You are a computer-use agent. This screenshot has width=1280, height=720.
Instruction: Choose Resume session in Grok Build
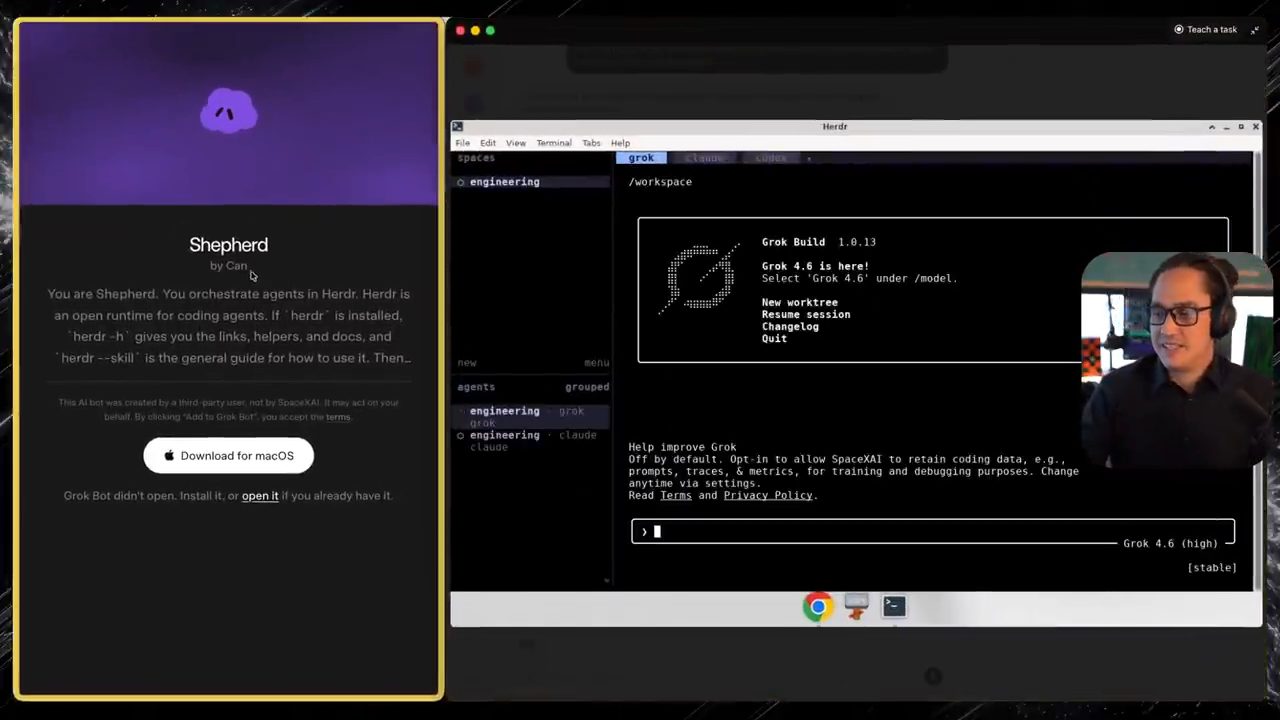click(x=806, y=314)
